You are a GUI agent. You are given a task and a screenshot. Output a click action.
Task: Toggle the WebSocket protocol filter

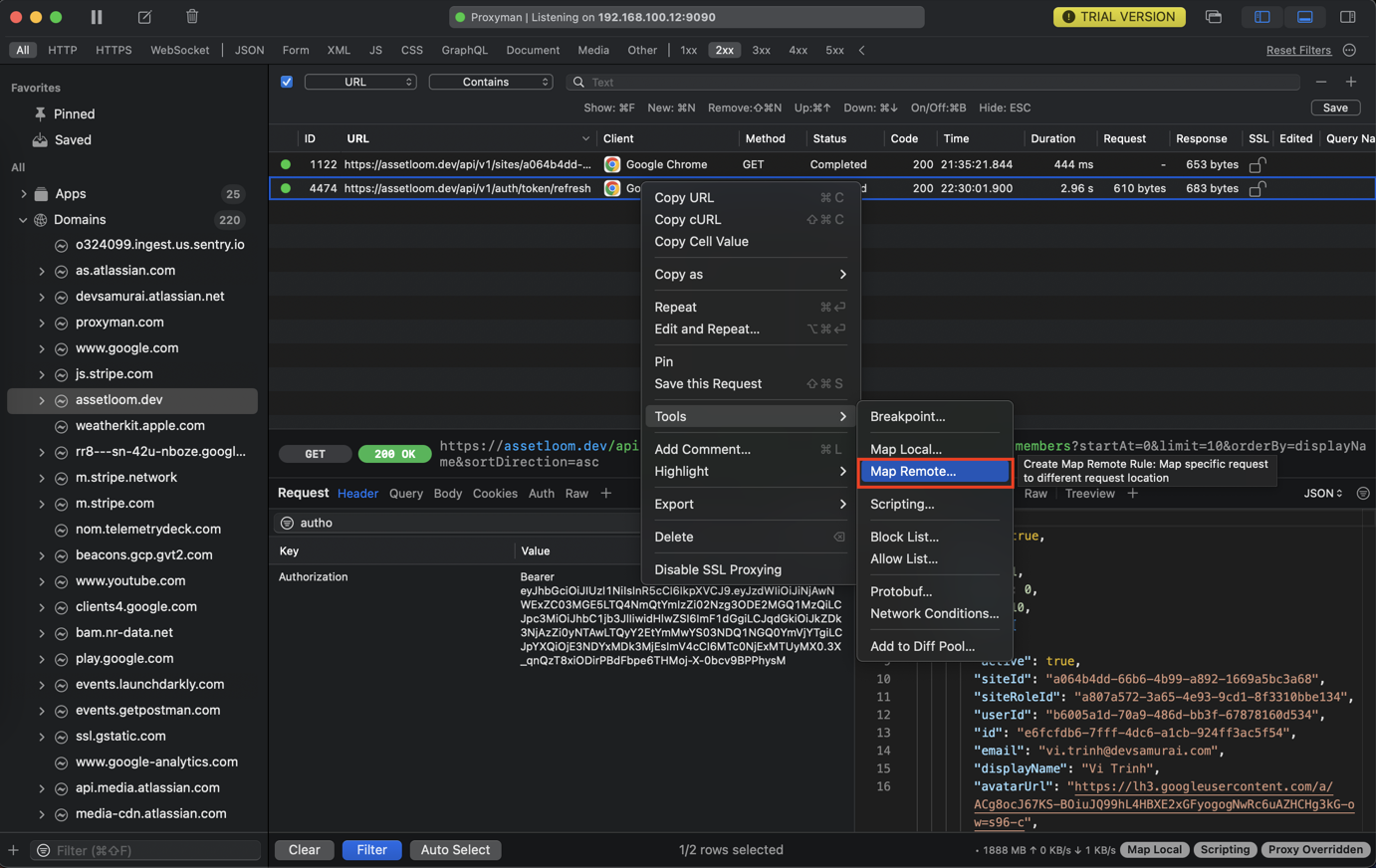point(180,50)
